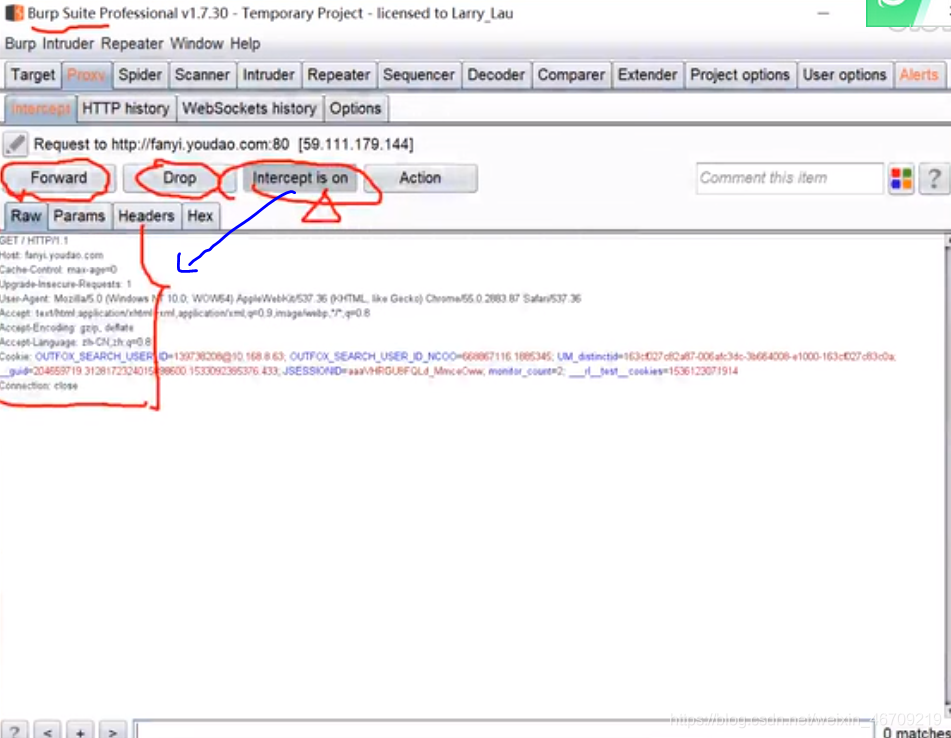Open the Alerts tab
951x738 pixels.
point(919,75)
